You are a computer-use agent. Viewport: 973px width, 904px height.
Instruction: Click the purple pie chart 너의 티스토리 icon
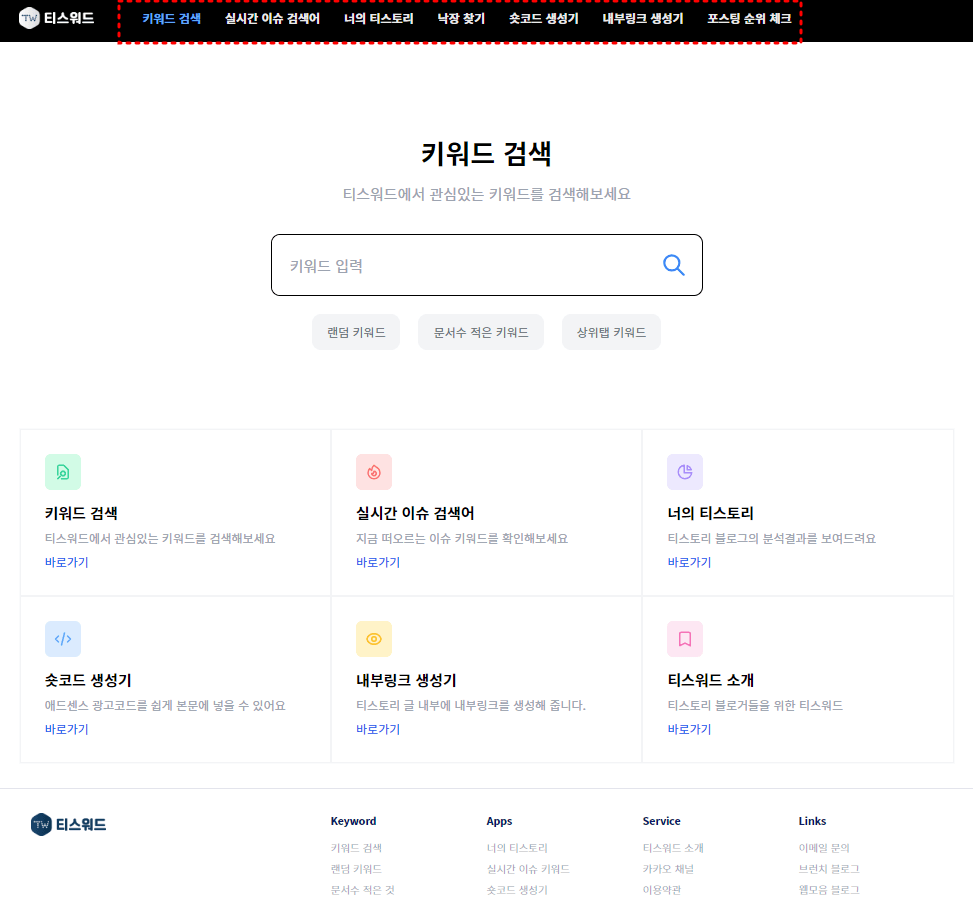click(685, 472)
